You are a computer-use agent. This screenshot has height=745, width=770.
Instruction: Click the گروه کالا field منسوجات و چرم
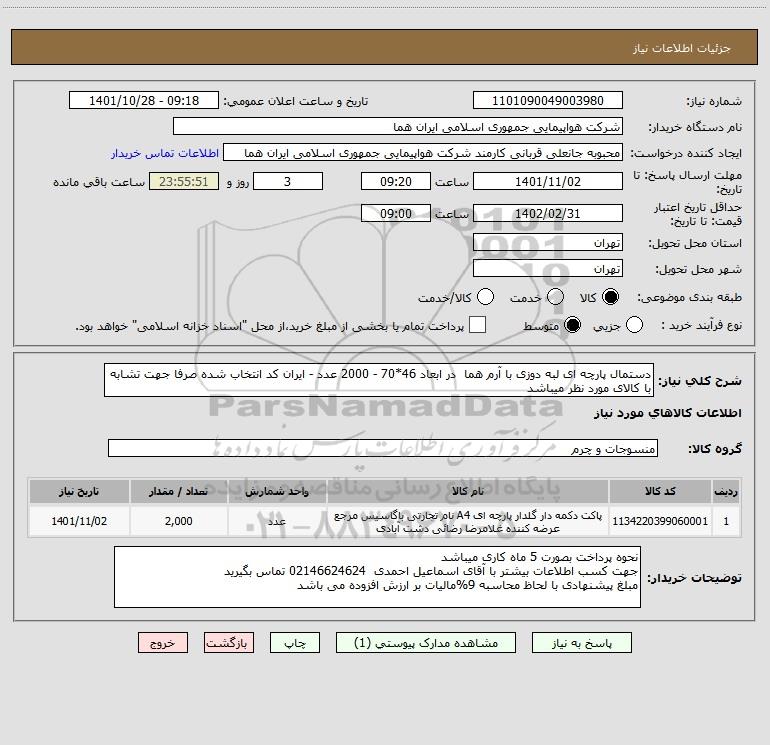[x=383, y=448]
